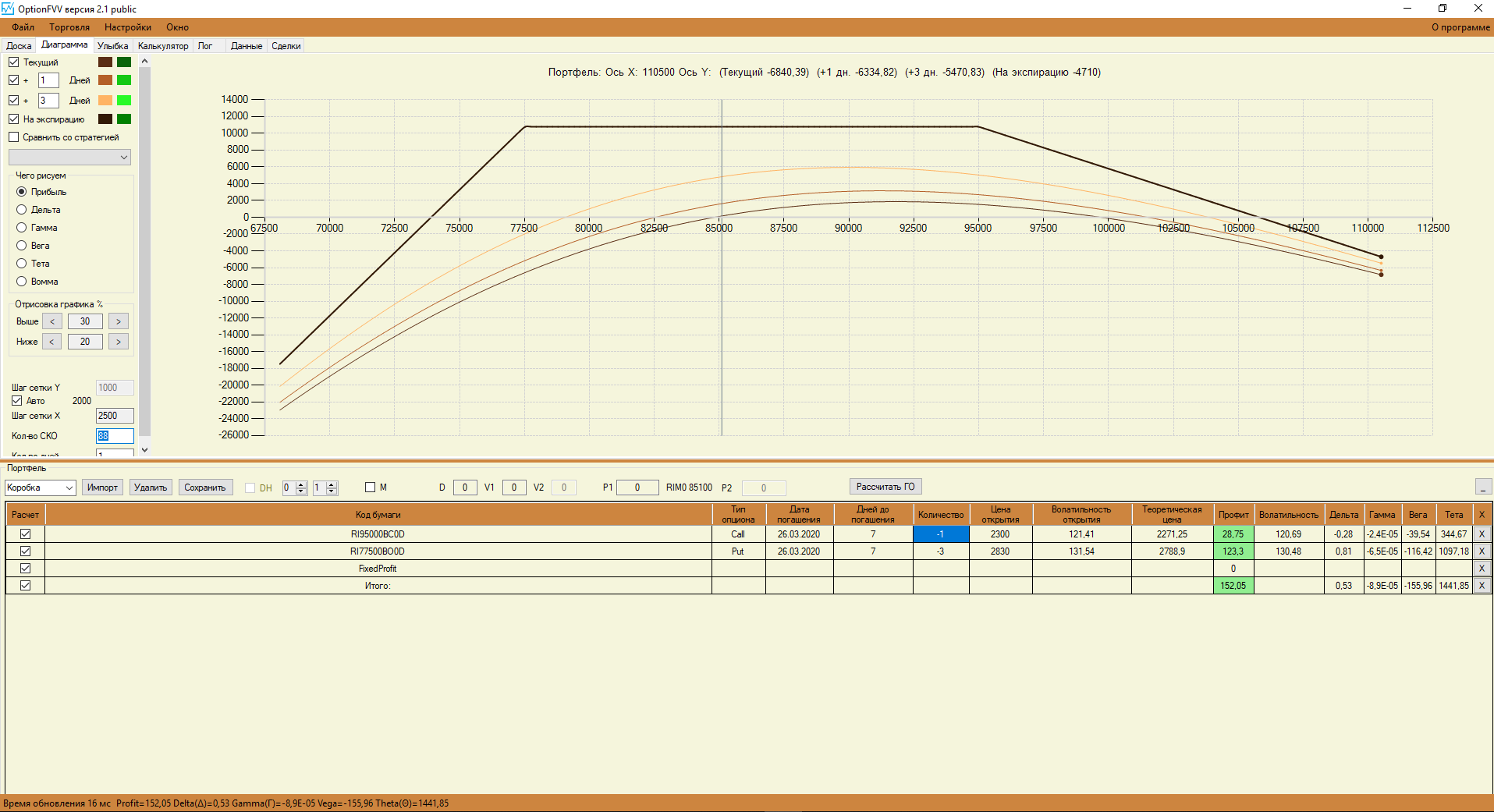The height and width of the screenshot is (812, 1494).
Task: Switch to the Данные tab
Action: coord(247,46)
